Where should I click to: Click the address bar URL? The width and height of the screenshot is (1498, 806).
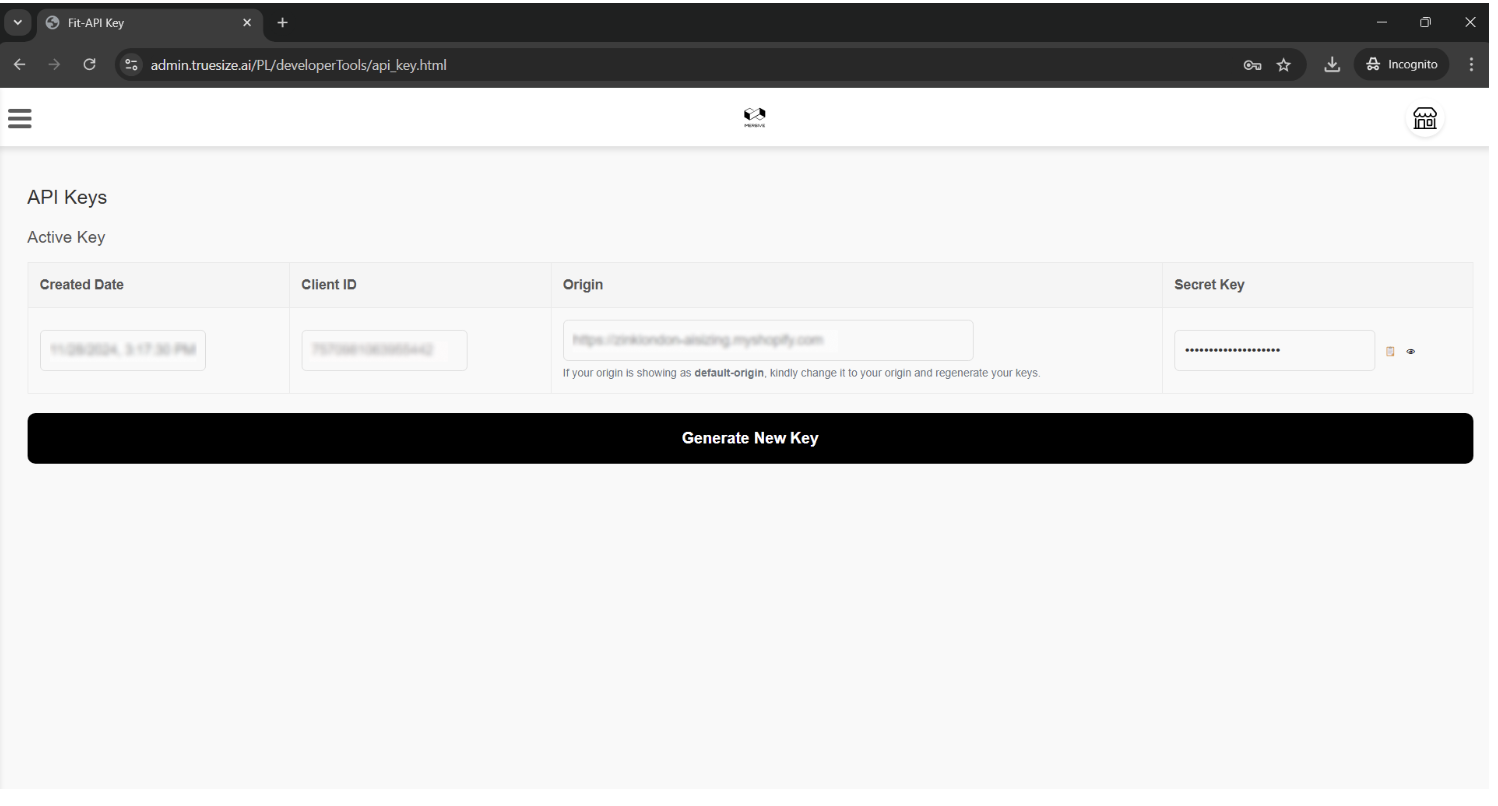[298, 65]
